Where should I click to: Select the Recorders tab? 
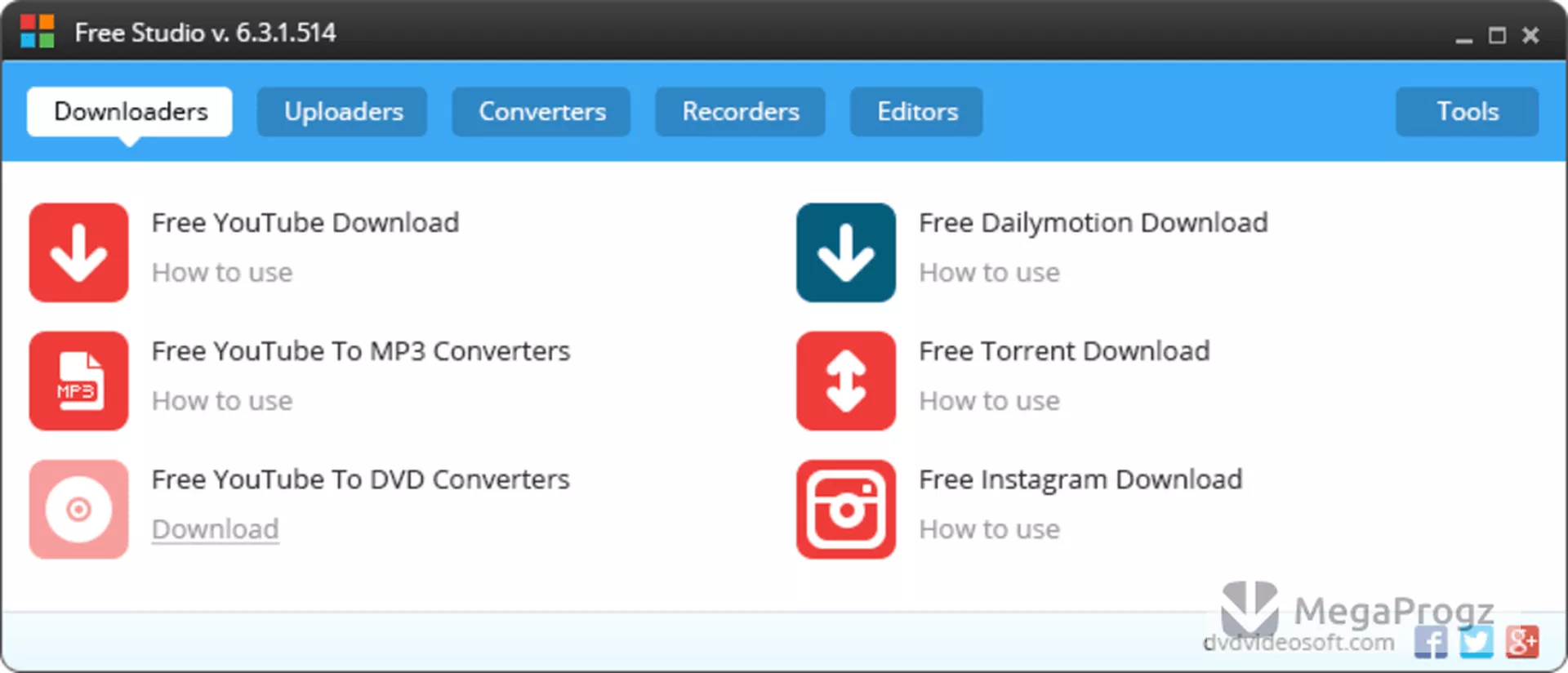(x=740, y=112)
